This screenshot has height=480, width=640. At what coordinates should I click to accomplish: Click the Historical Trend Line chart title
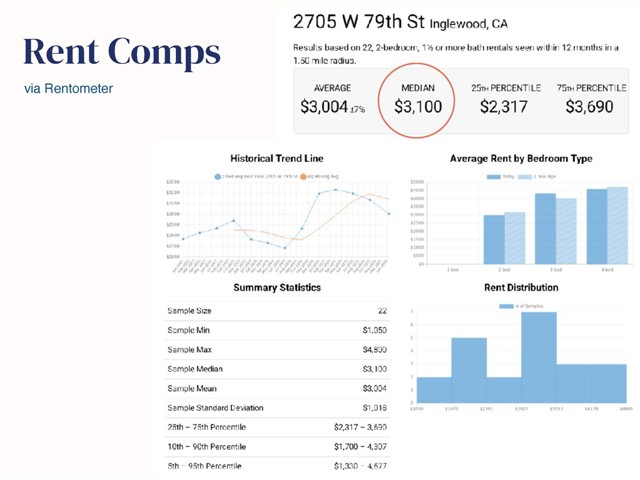(x=277, y=158)
